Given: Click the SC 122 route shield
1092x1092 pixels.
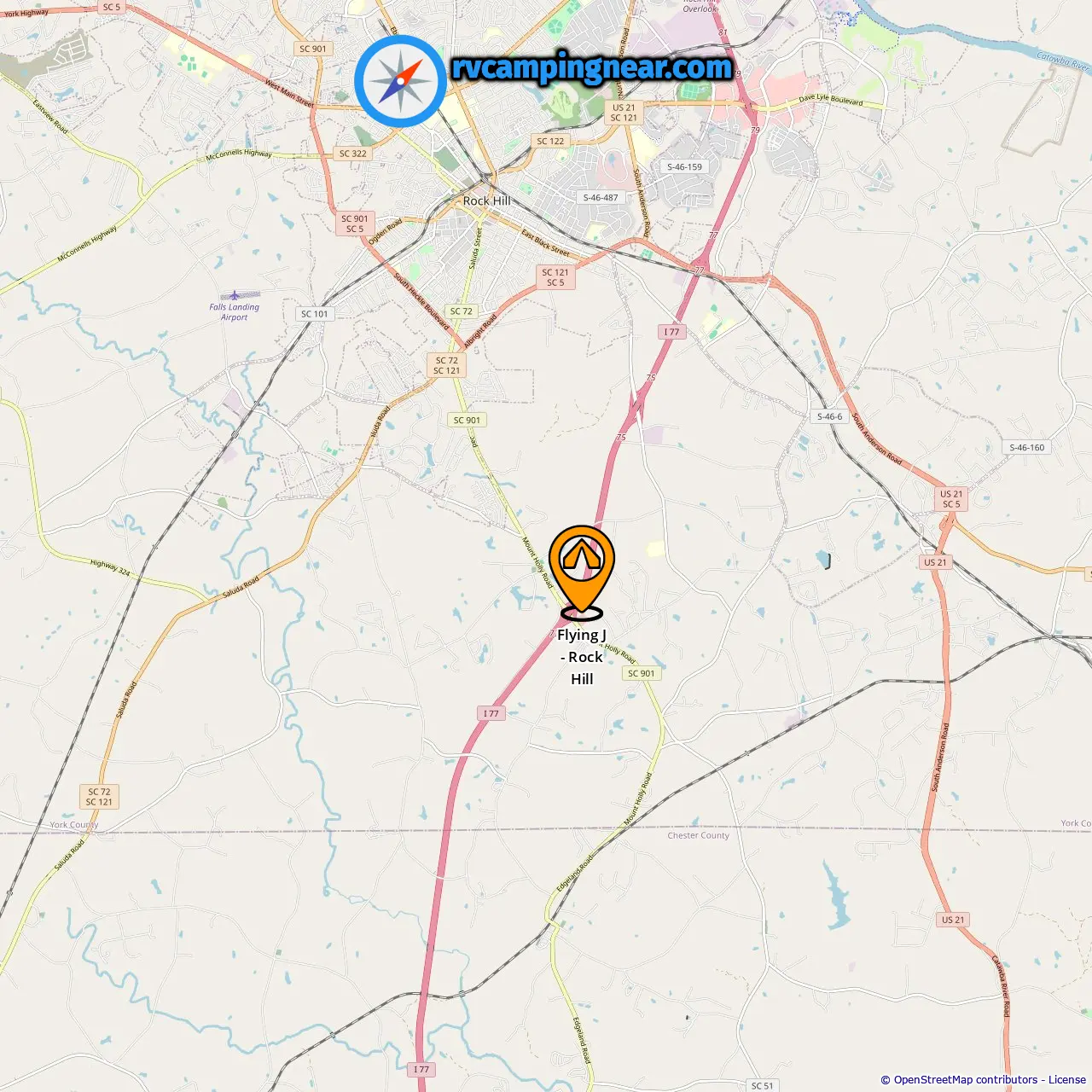Looking at the screenshot, I should 550,141.
